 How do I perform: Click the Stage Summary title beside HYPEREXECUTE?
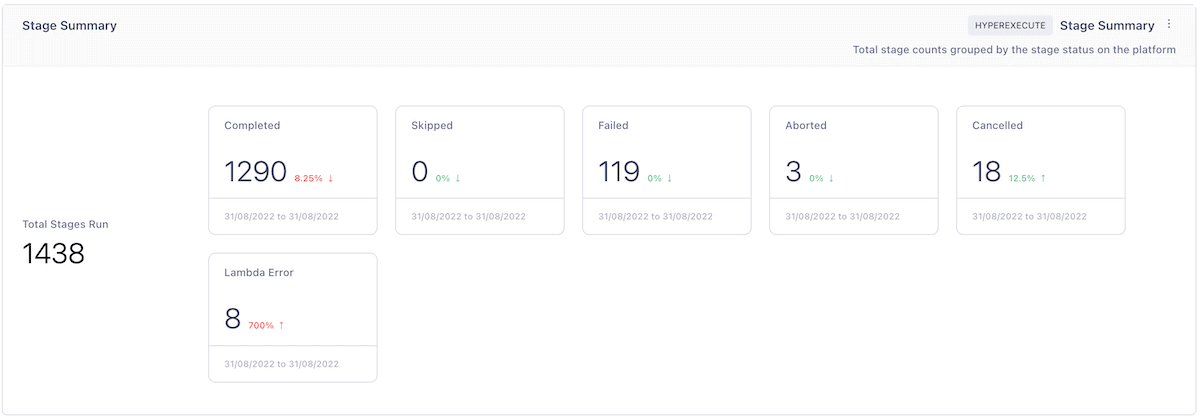pyautogui.click(x=1107, y=26)
